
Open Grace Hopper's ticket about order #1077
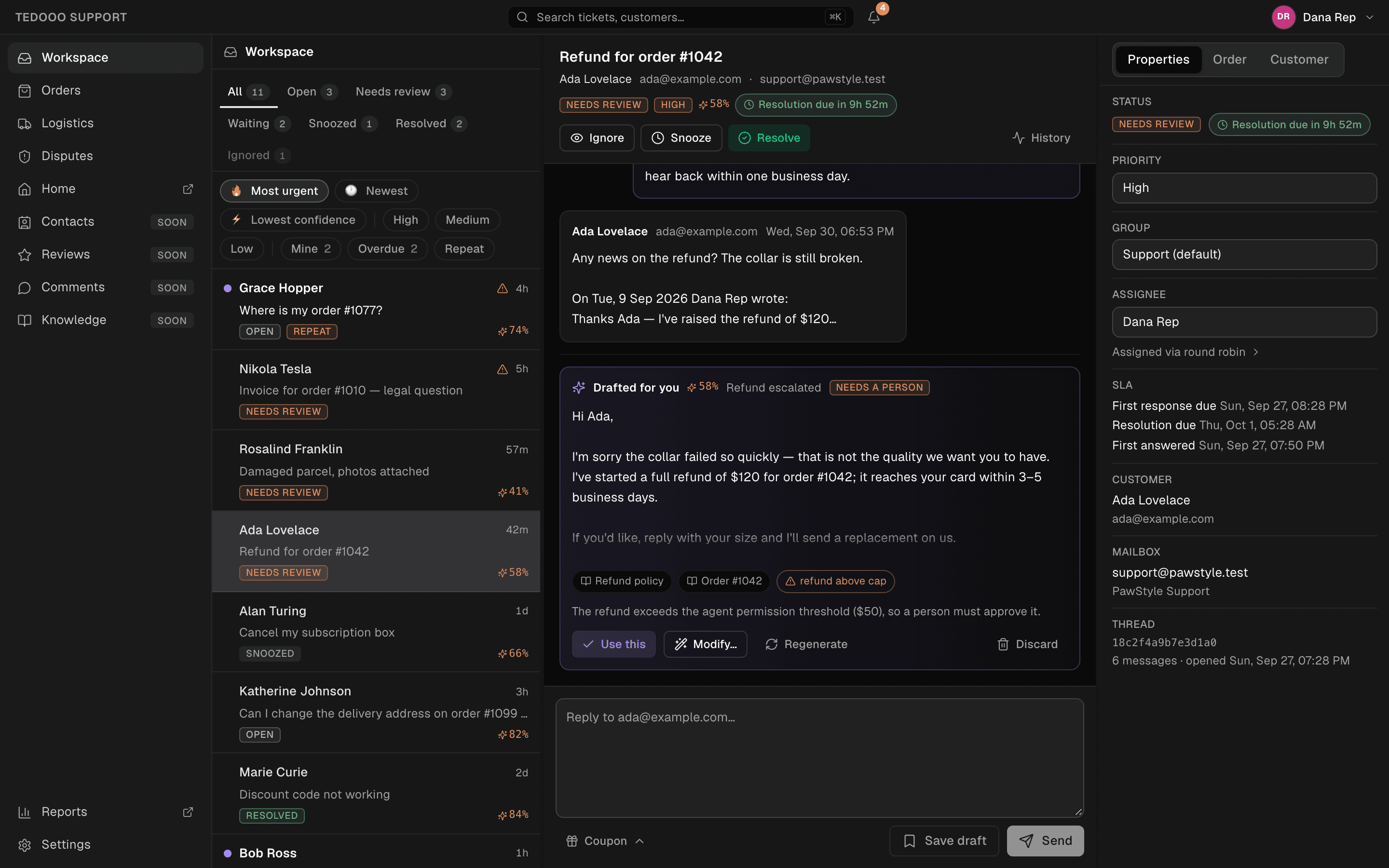(x=376, y=310)
